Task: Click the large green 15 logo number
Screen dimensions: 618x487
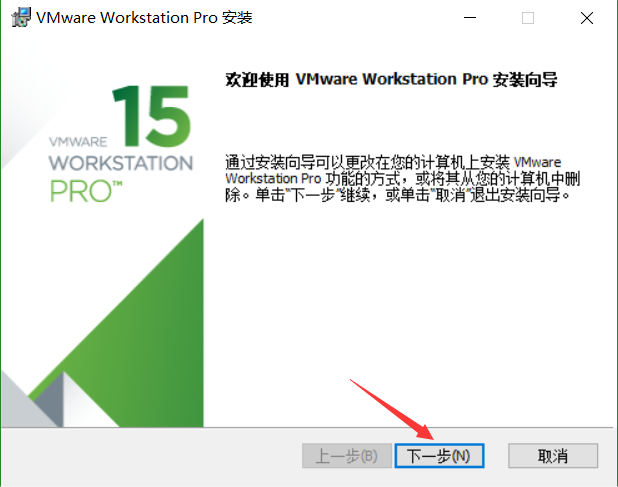Action: tap(152, 116)
